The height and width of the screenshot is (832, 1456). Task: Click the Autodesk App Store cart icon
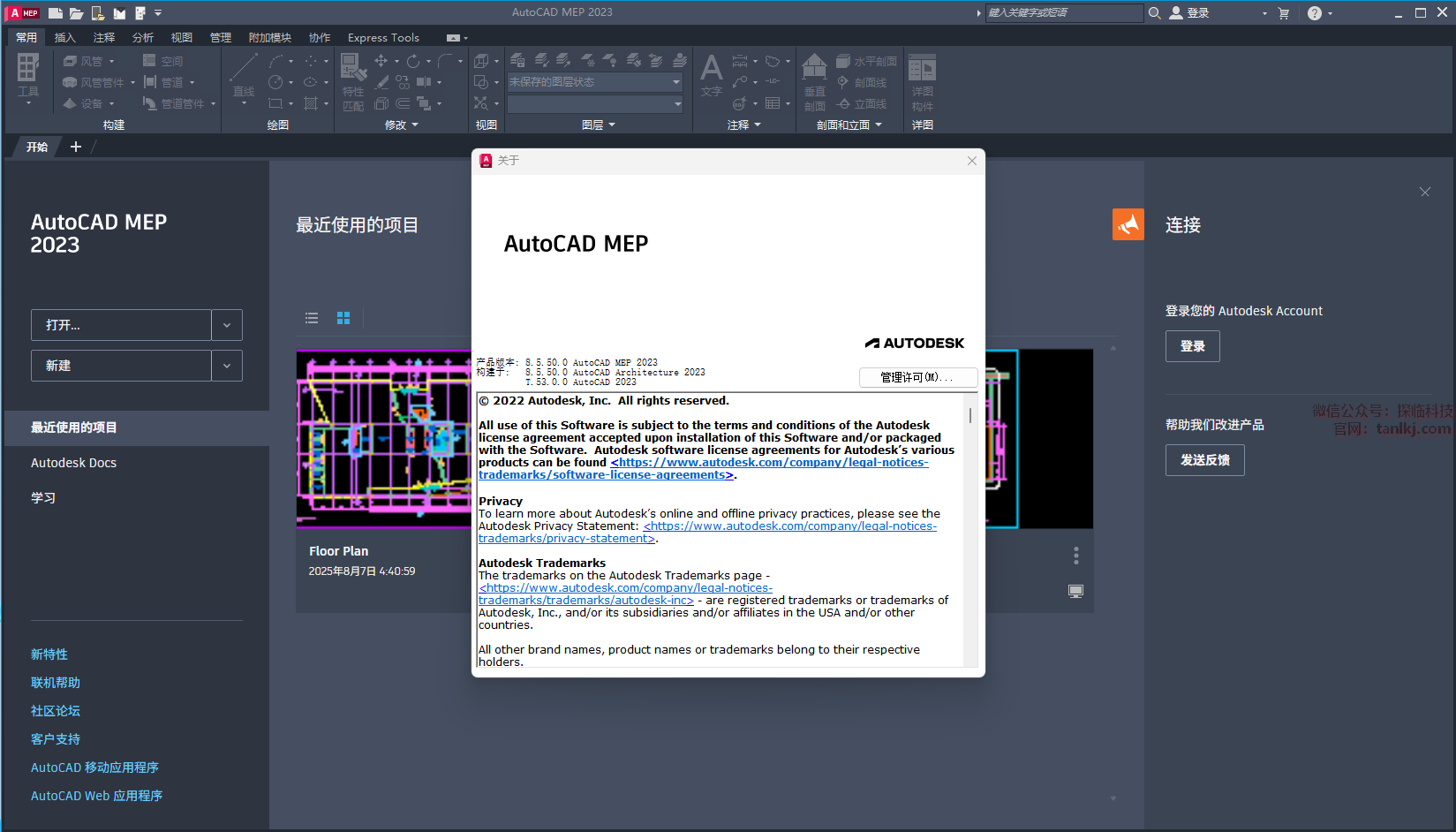pyautogui.click(x=1284, y=13)
